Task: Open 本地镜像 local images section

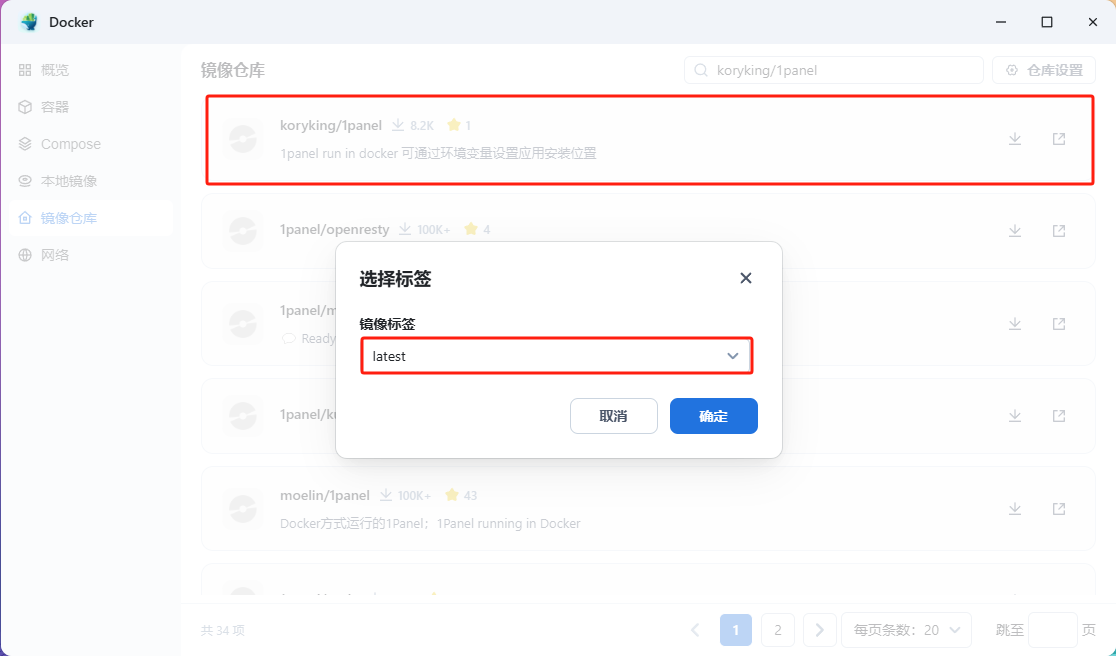Action: [x=91, y=181]
